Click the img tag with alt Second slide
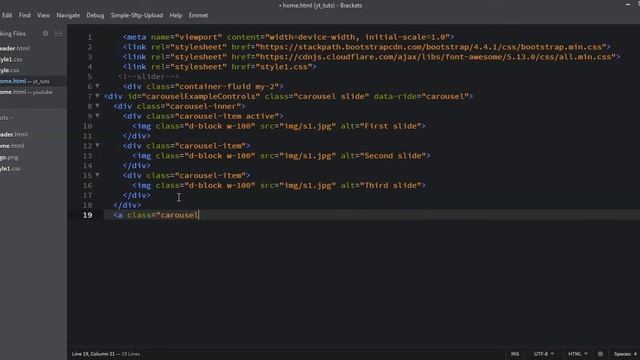Screen dimensions: 640x360 281,156
